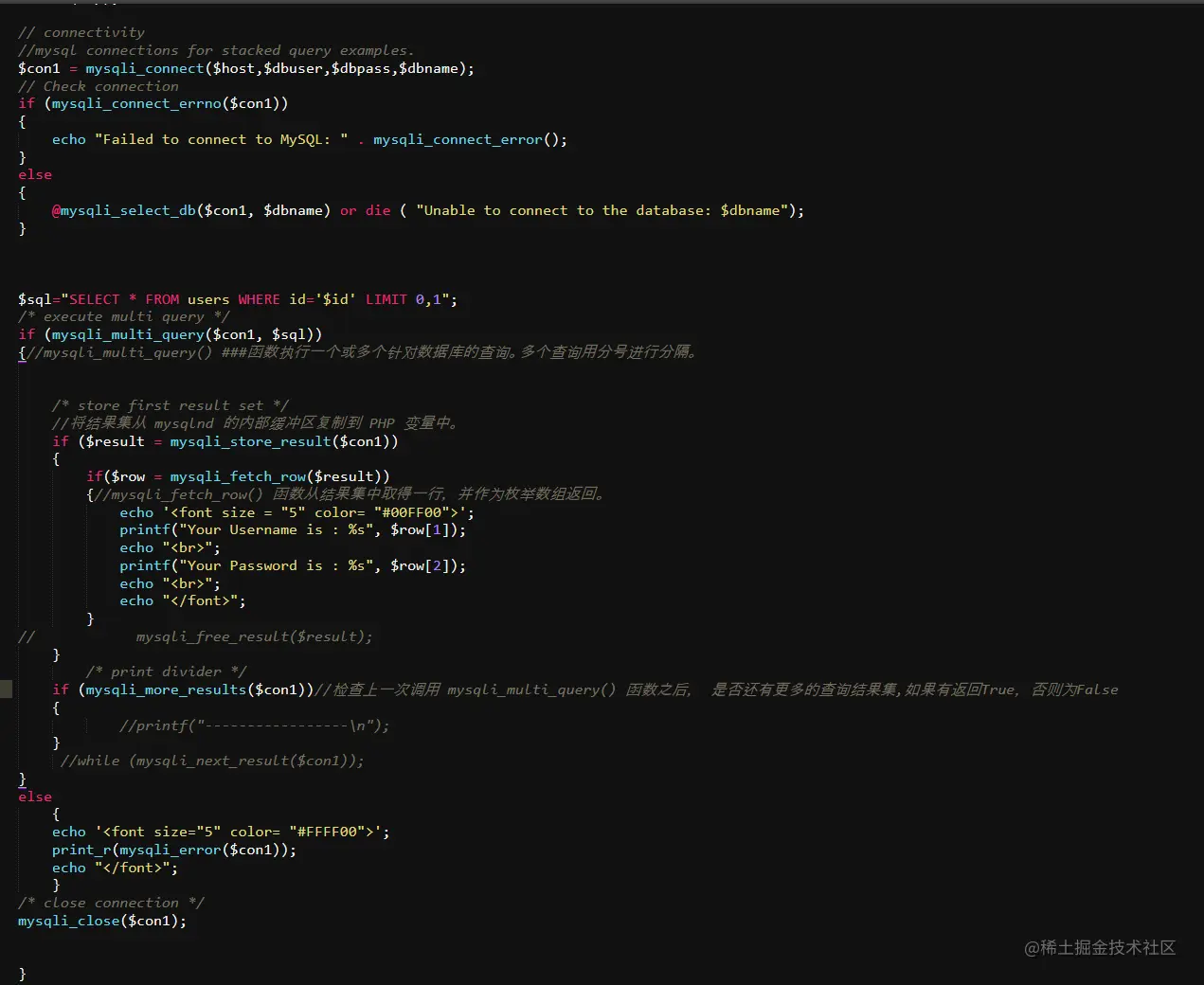This screenshot has width=1204, height=985.
Task: Click the 'Your Password is' printf line
Action: click(293, 565)
